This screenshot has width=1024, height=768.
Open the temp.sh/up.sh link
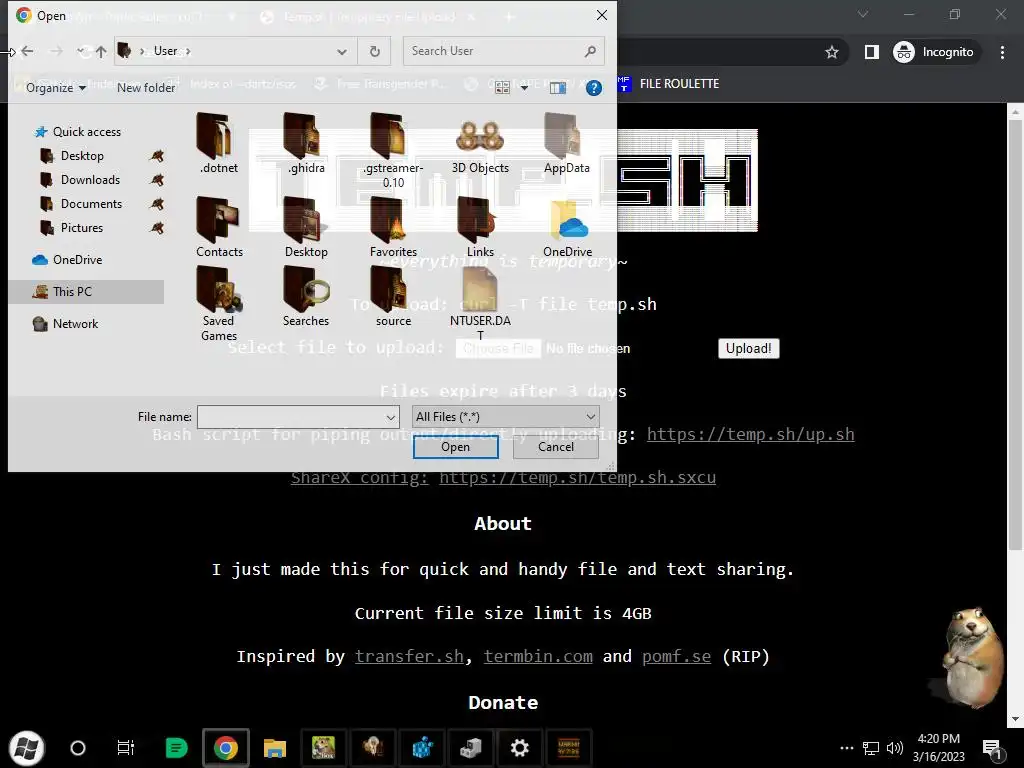(750, 434)
